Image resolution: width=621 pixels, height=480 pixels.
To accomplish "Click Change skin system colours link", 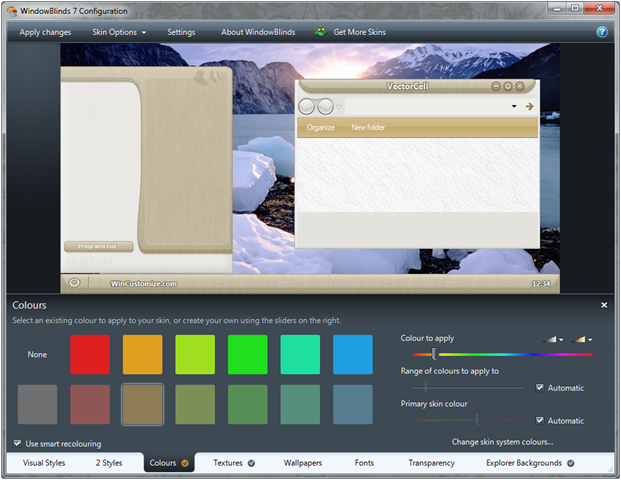I will pyautogui.click(x=502, y=441).
